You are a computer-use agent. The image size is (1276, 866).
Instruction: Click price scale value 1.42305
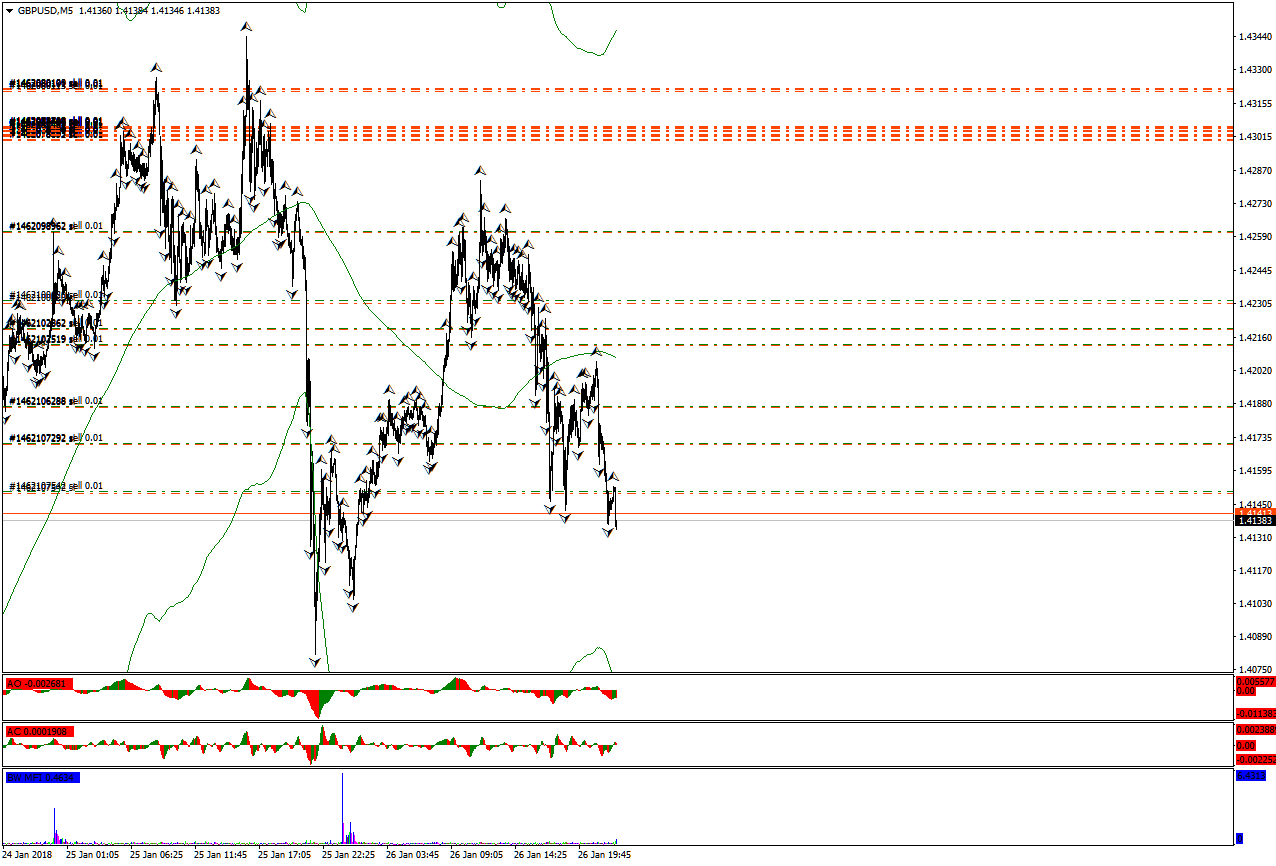(1254, 303)
